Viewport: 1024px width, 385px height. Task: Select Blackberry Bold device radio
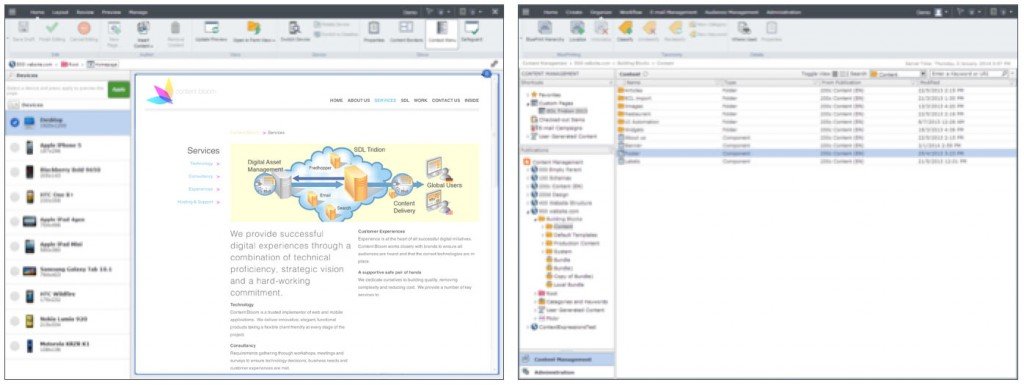14,172
